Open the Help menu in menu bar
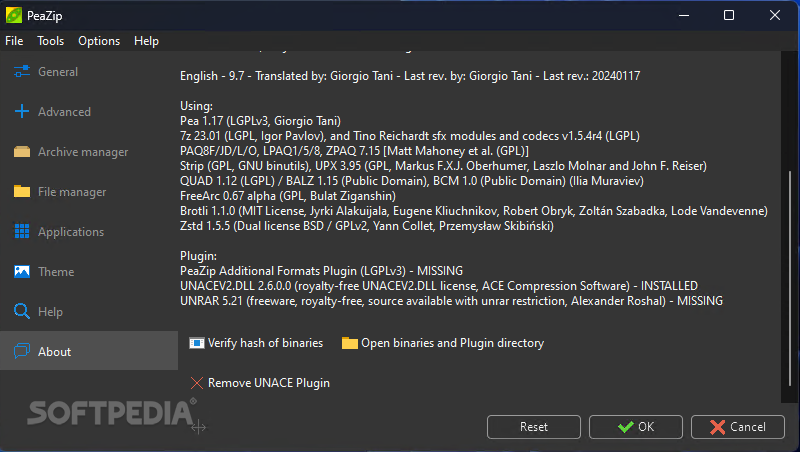Image resolution: width=800 pixels, height=452 pixels. [x=146, y=41]
